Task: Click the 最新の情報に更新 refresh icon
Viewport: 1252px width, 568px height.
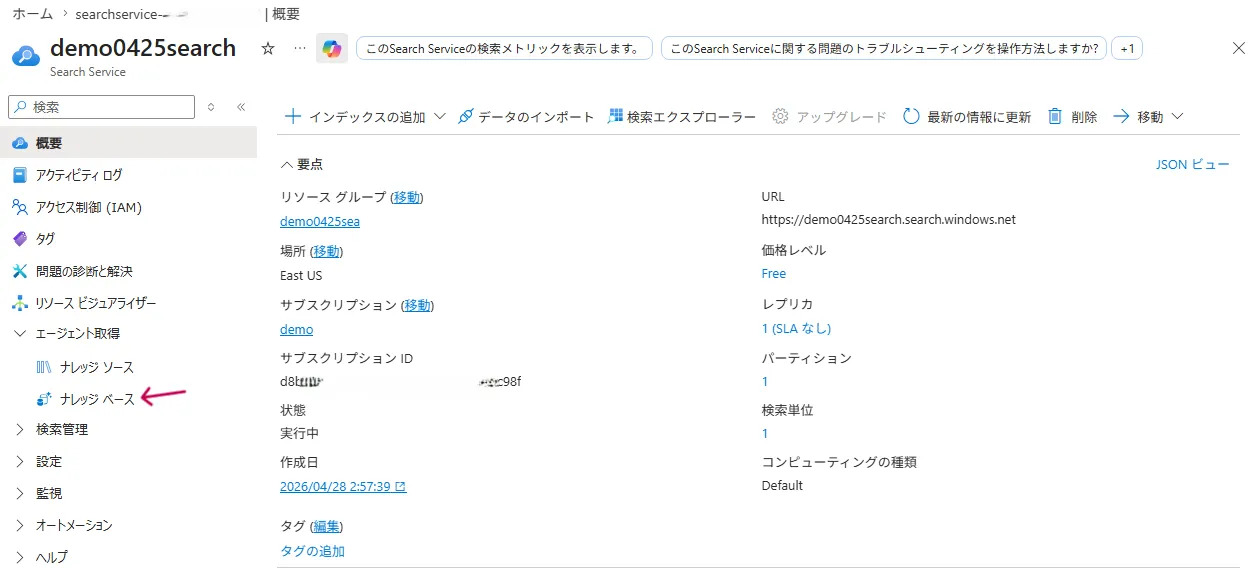Action: (x=911, y=117)
